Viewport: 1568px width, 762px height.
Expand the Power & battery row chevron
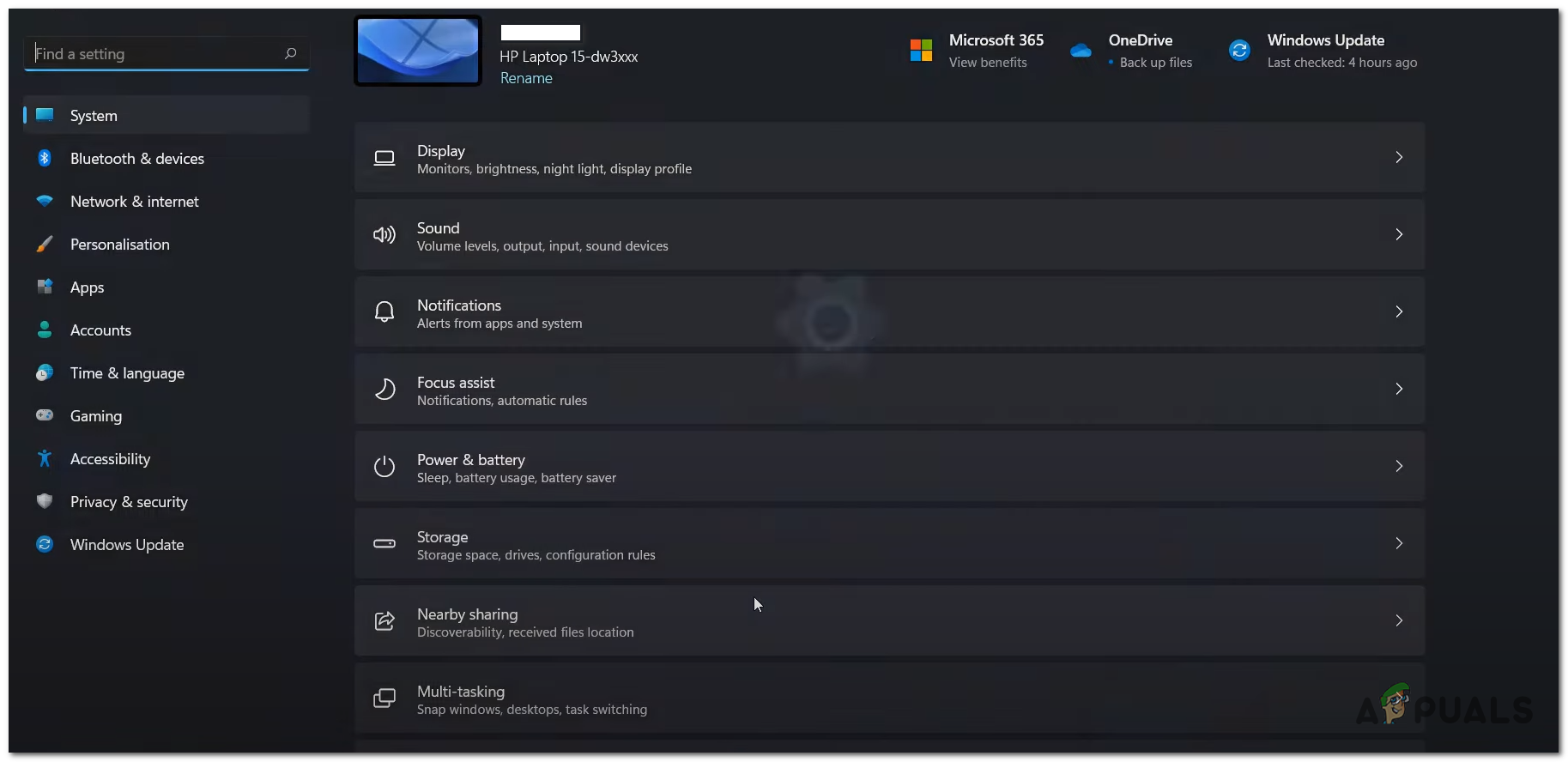(1399, 466)
